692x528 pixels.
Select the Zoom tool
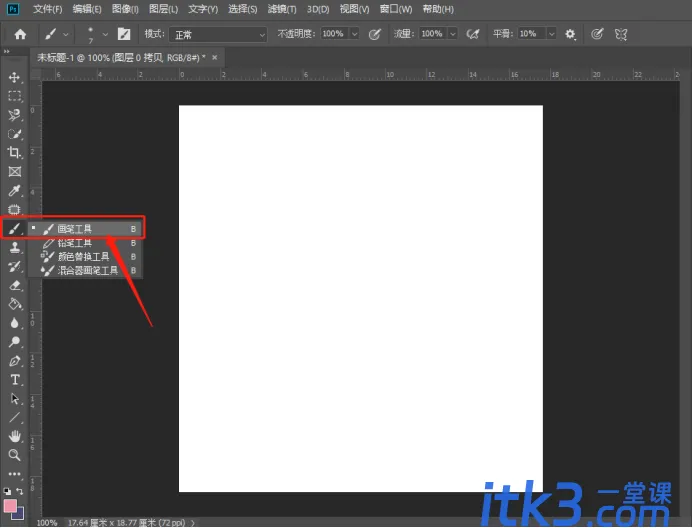(14, 455)
